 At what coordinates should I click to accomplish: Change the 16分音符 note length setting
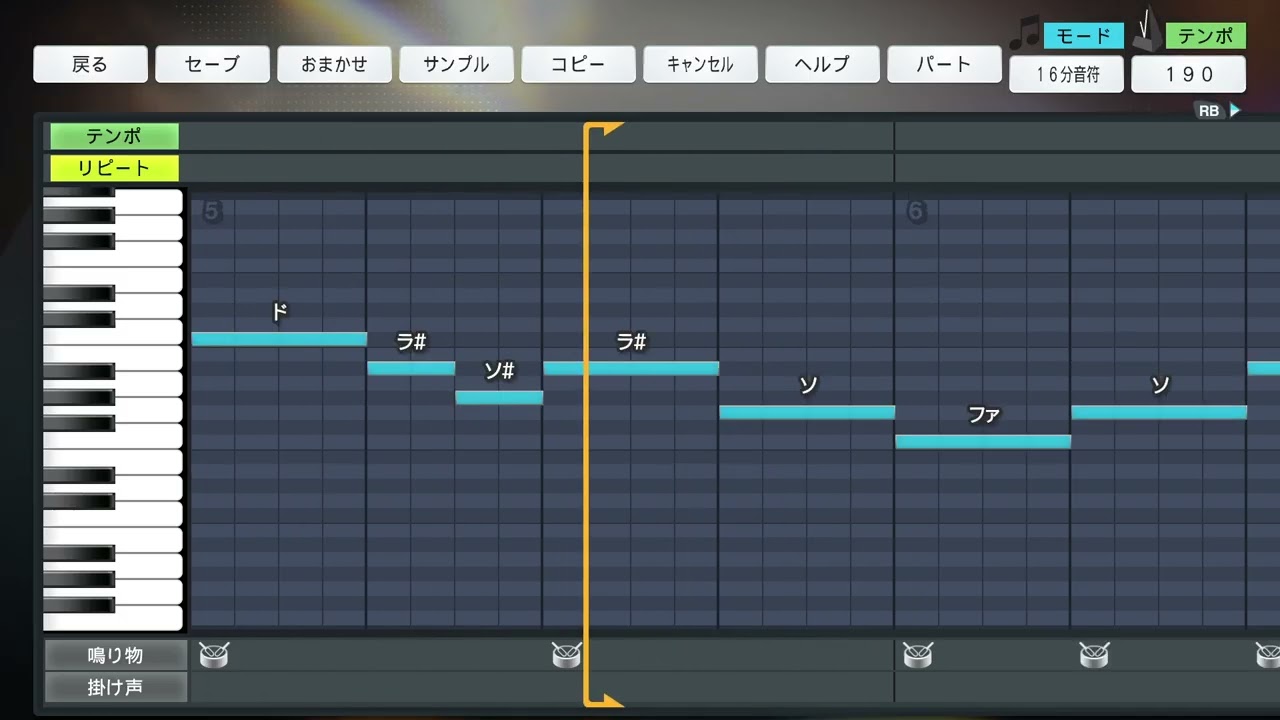pos(1067,75)
